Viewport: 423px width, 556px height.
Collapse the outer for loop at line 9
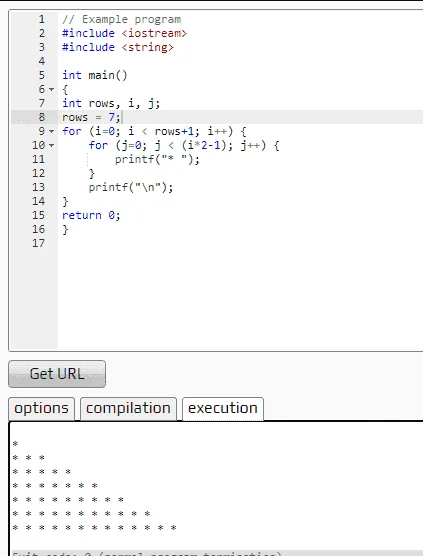point(52,132)
